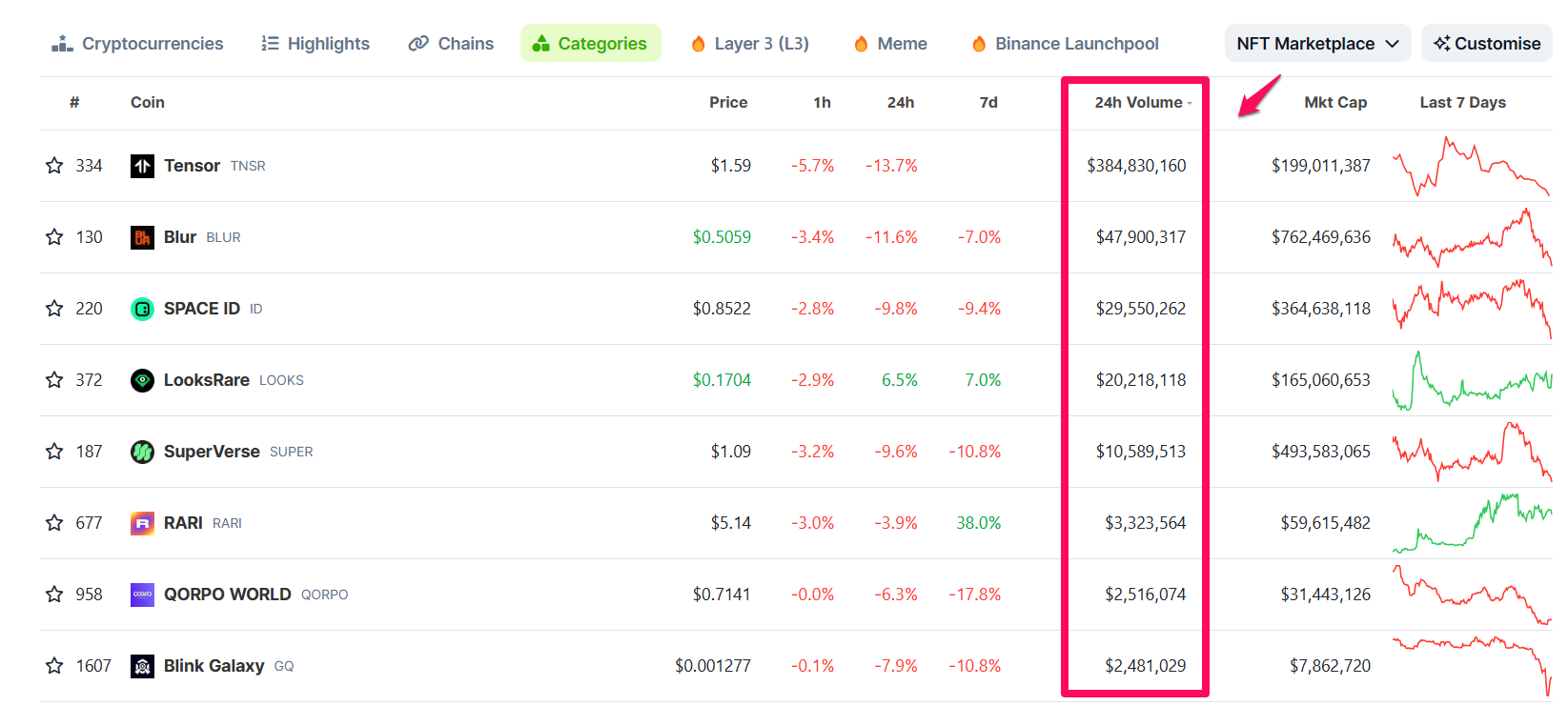Toggle favorite star for Blink Galaxy
The image size is (1568, 706).
click(x=54, y=665)
